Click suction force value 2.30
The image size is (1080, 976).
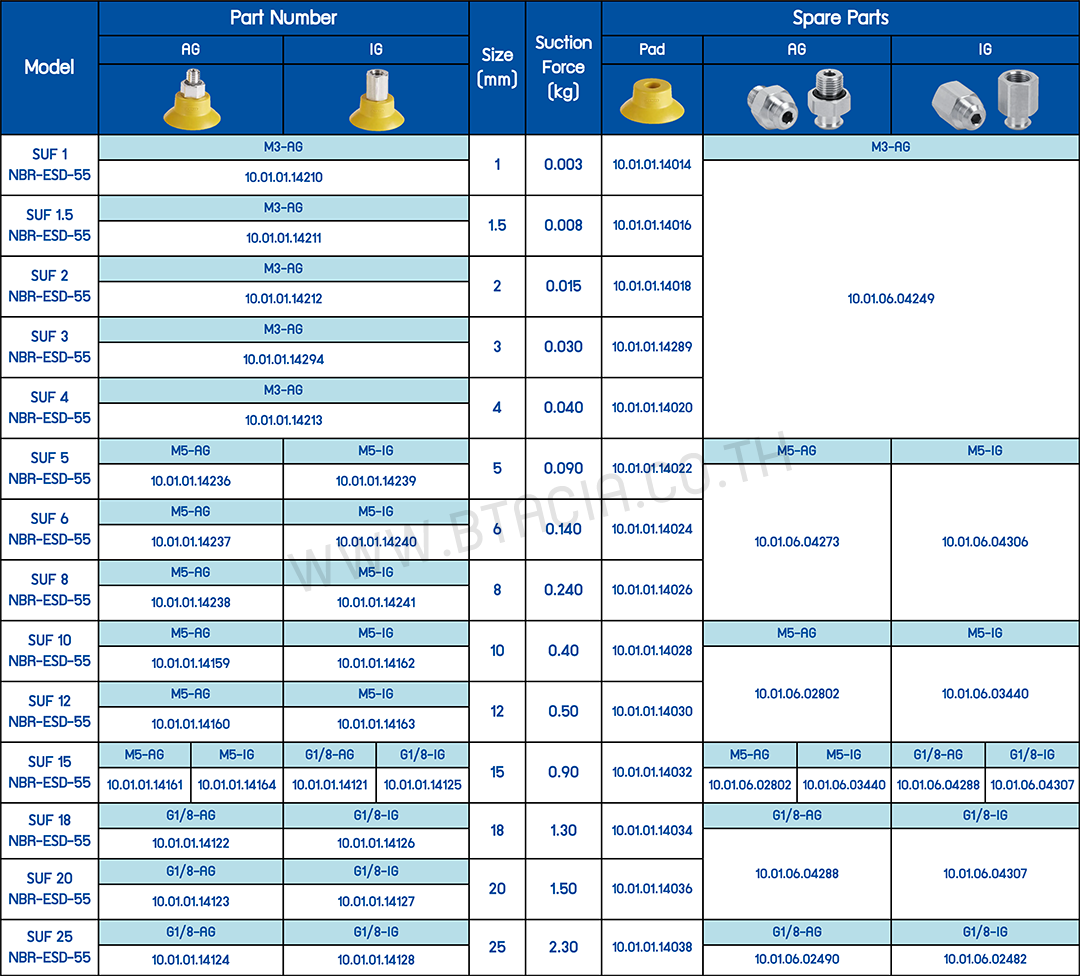pos(563,947)
